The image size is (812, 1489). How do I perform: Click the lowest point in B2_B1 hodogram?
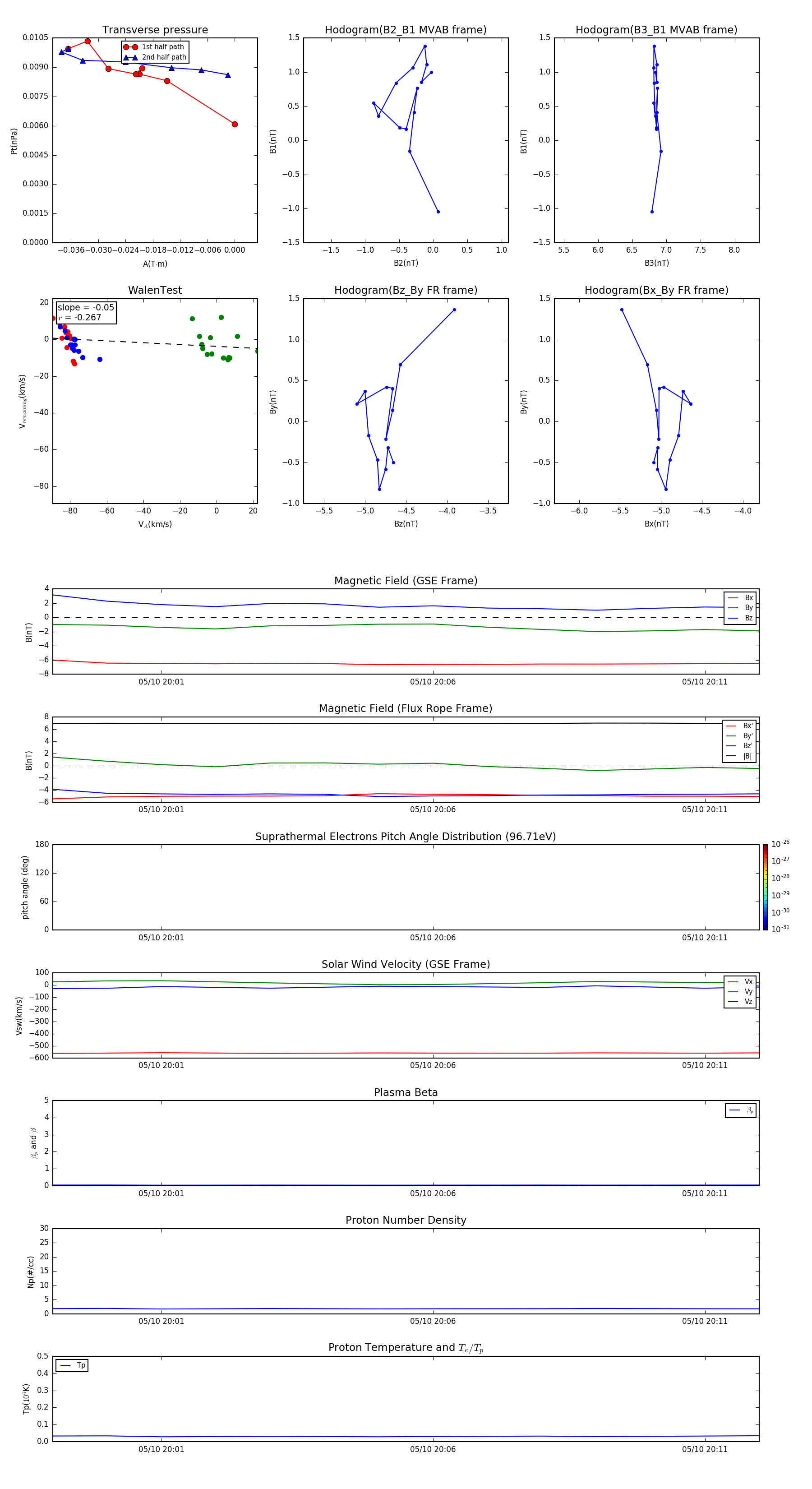pyautogui.click(x=438, y=212)
